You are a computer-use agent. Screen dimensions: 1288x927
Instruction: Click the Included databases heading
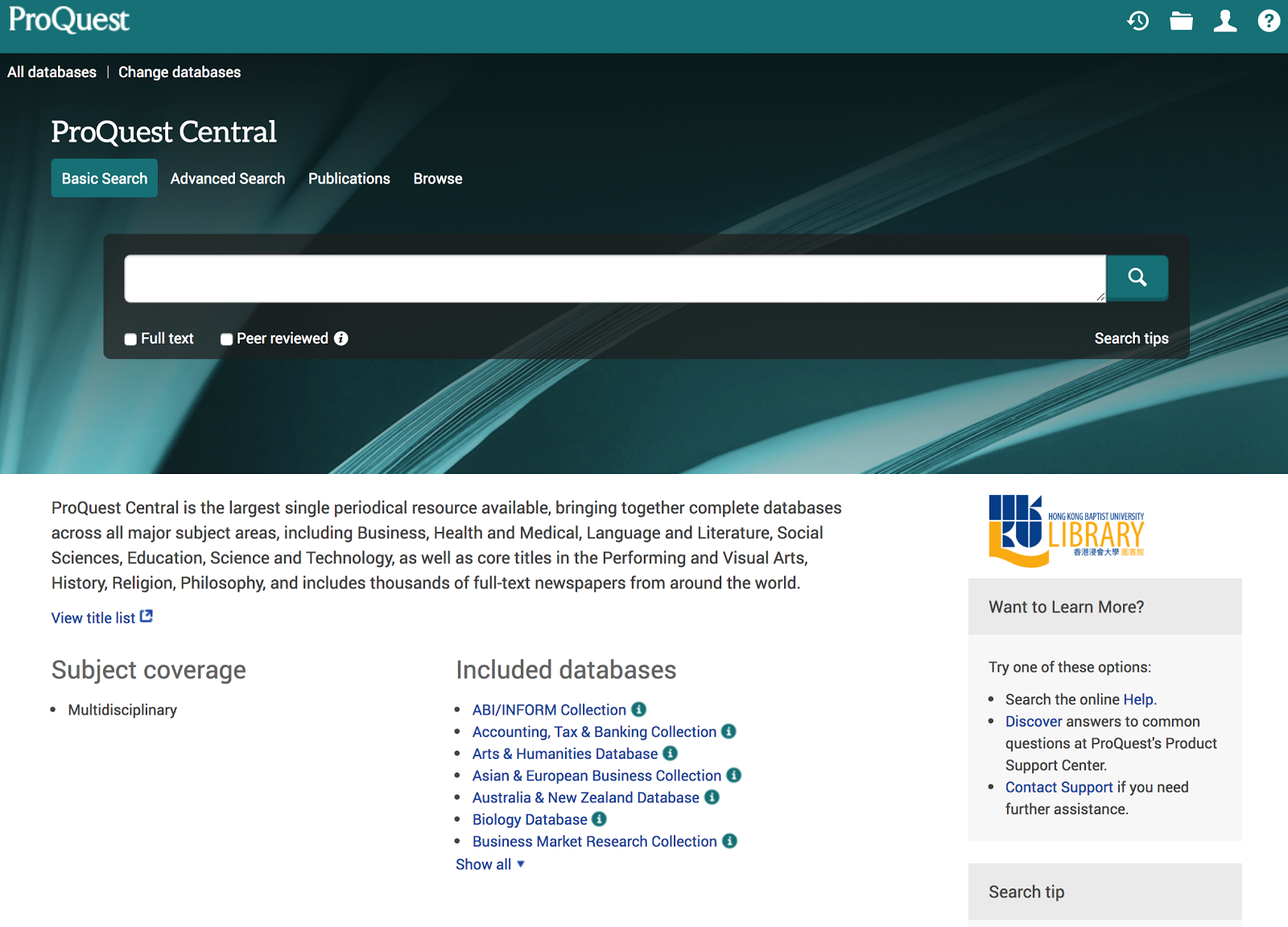tap(566, 669)
